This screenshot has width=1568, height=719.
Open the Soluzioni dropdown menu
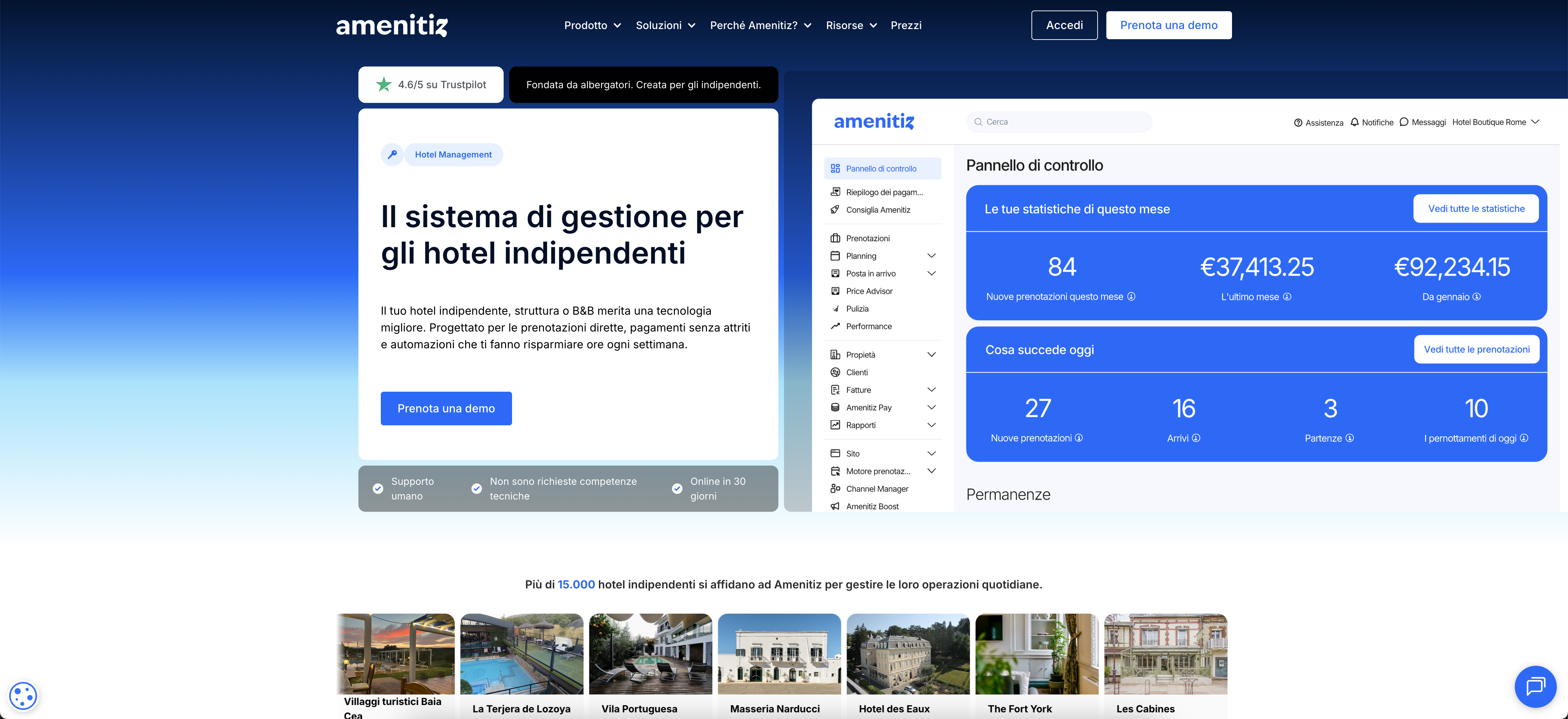tap(665, 26)
